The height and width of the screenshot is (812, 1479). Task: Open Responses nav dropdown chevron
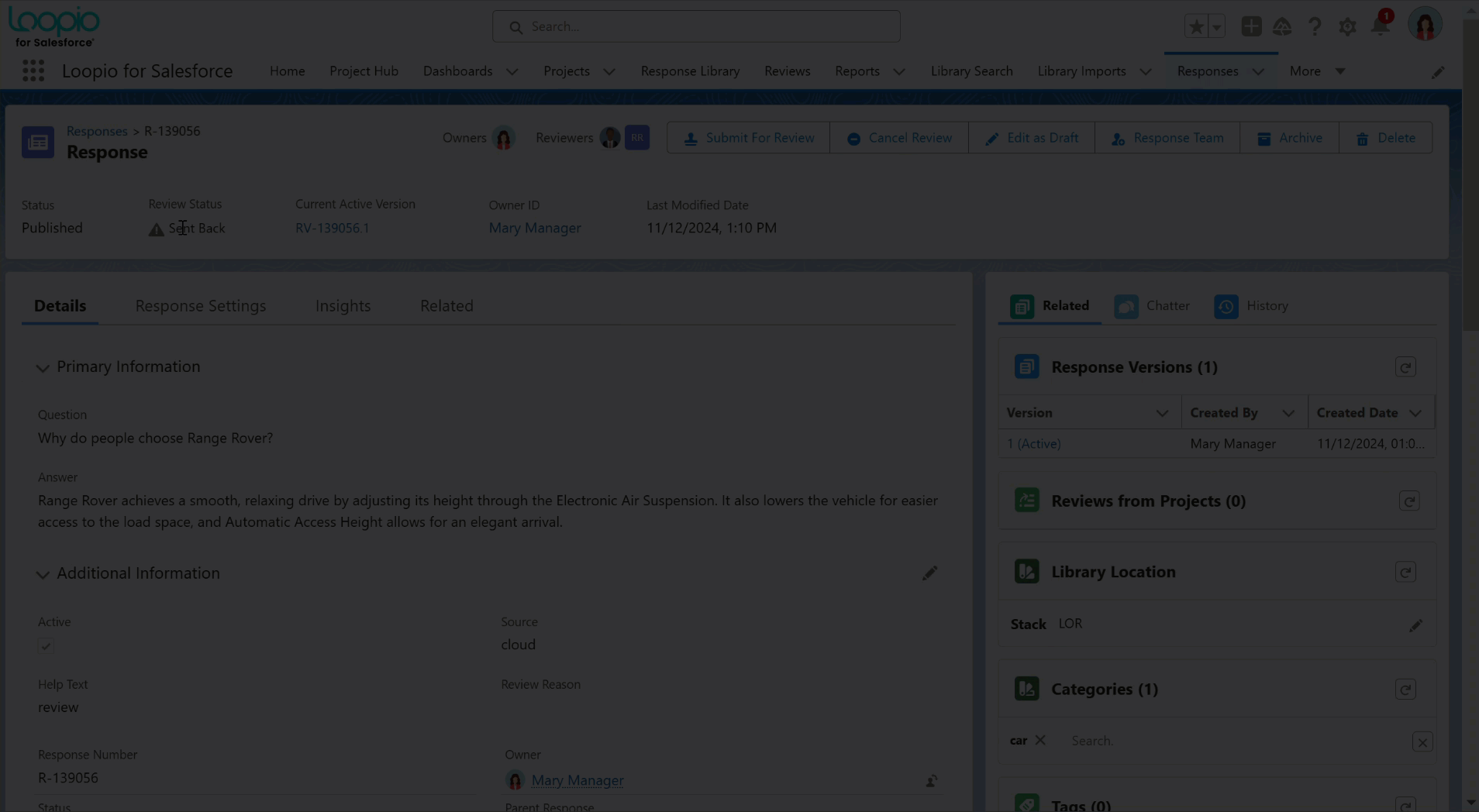tap(1258, 71)
